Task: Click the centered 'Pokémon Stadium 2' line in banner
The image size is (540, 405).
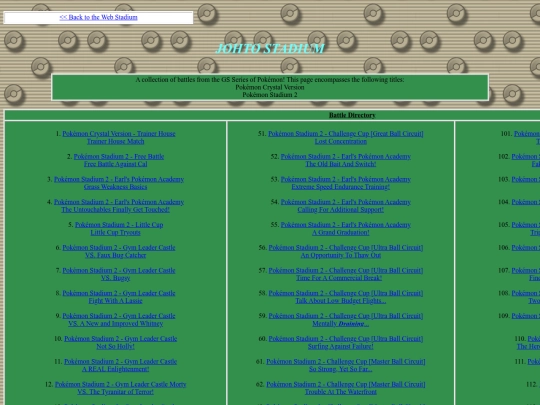Action: [x=270, y=95]
